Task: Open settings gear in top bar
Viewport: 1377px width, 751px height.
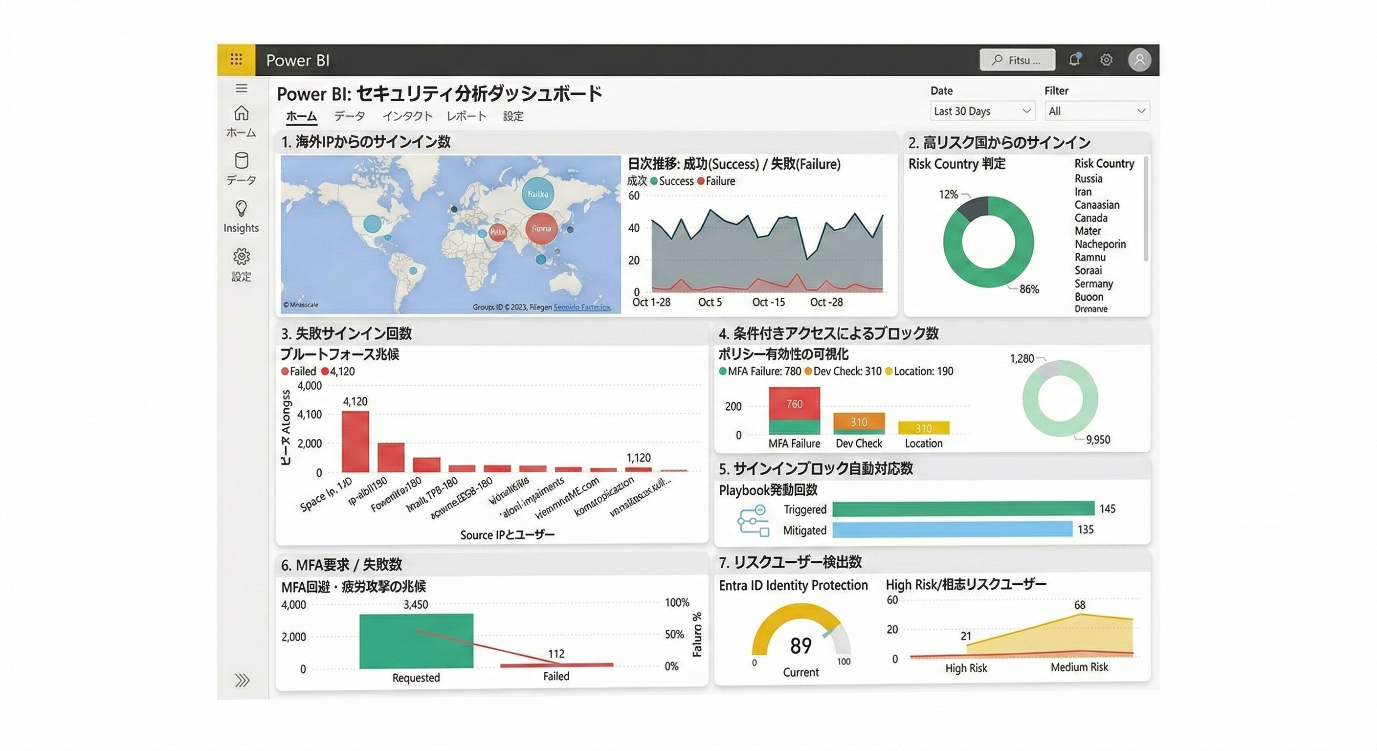Action: point(1106,60)
